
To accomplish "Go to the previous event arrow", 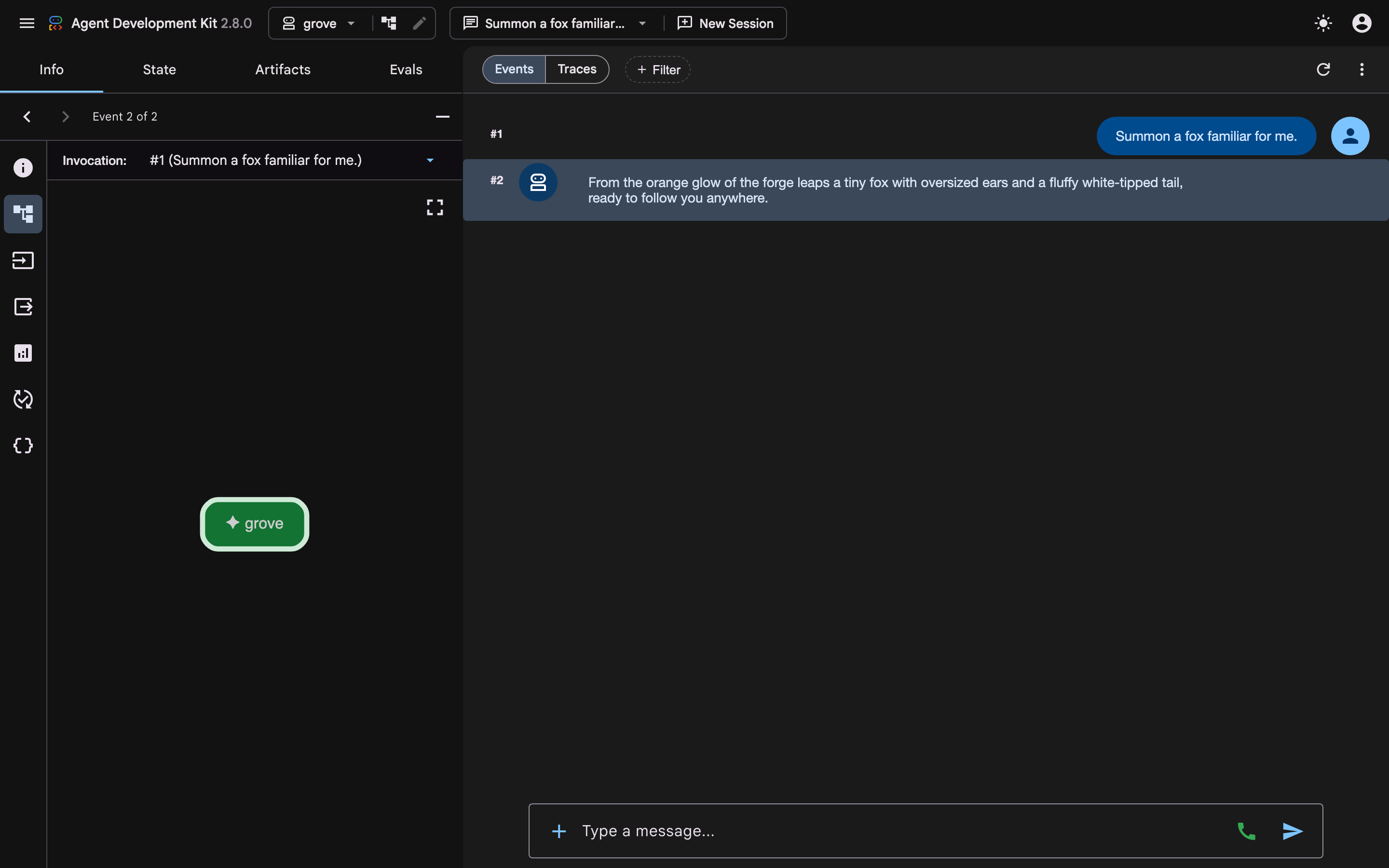I will pos(27,117).
